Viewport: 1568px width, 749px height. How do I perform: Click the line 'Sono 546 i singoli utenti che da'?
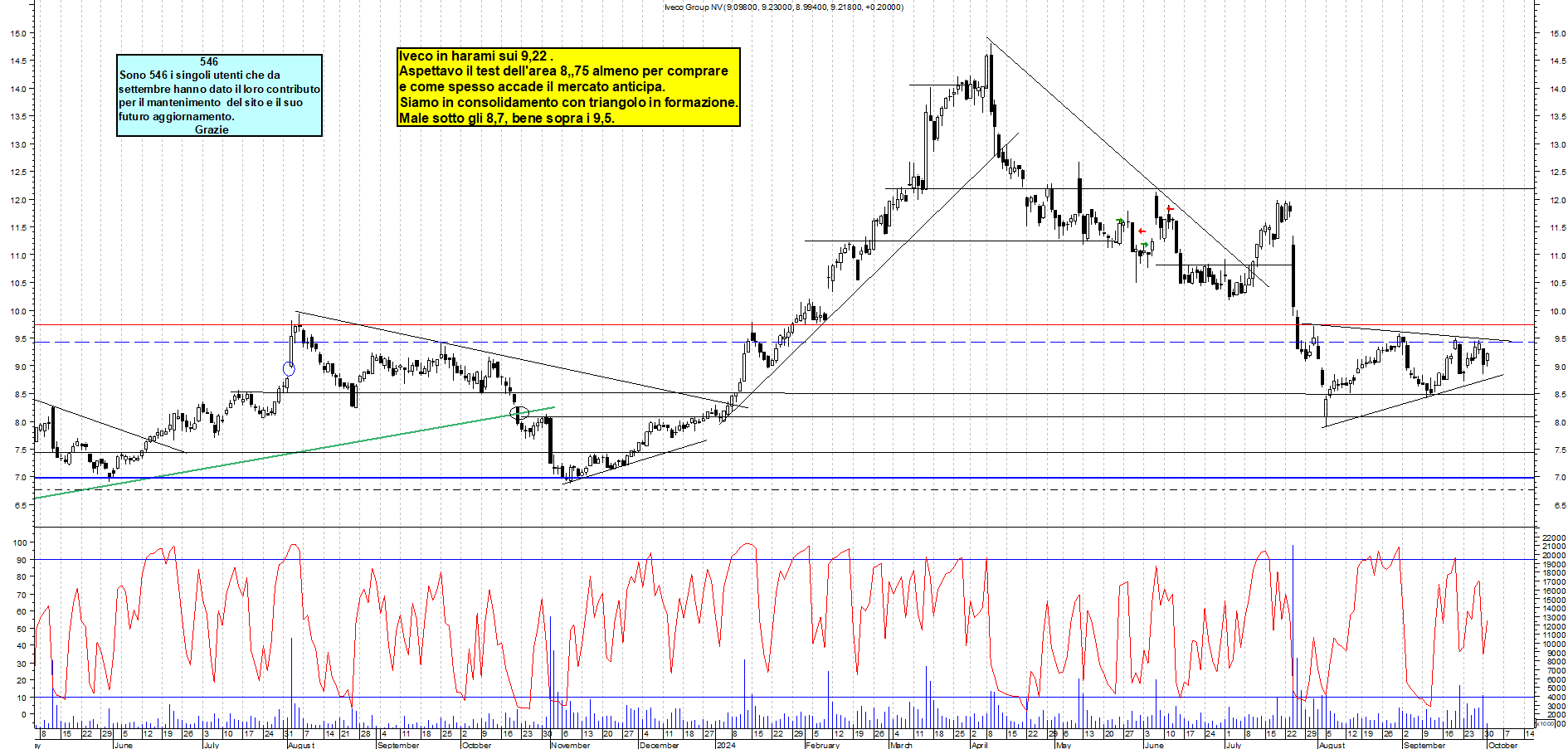click(200, 75)
